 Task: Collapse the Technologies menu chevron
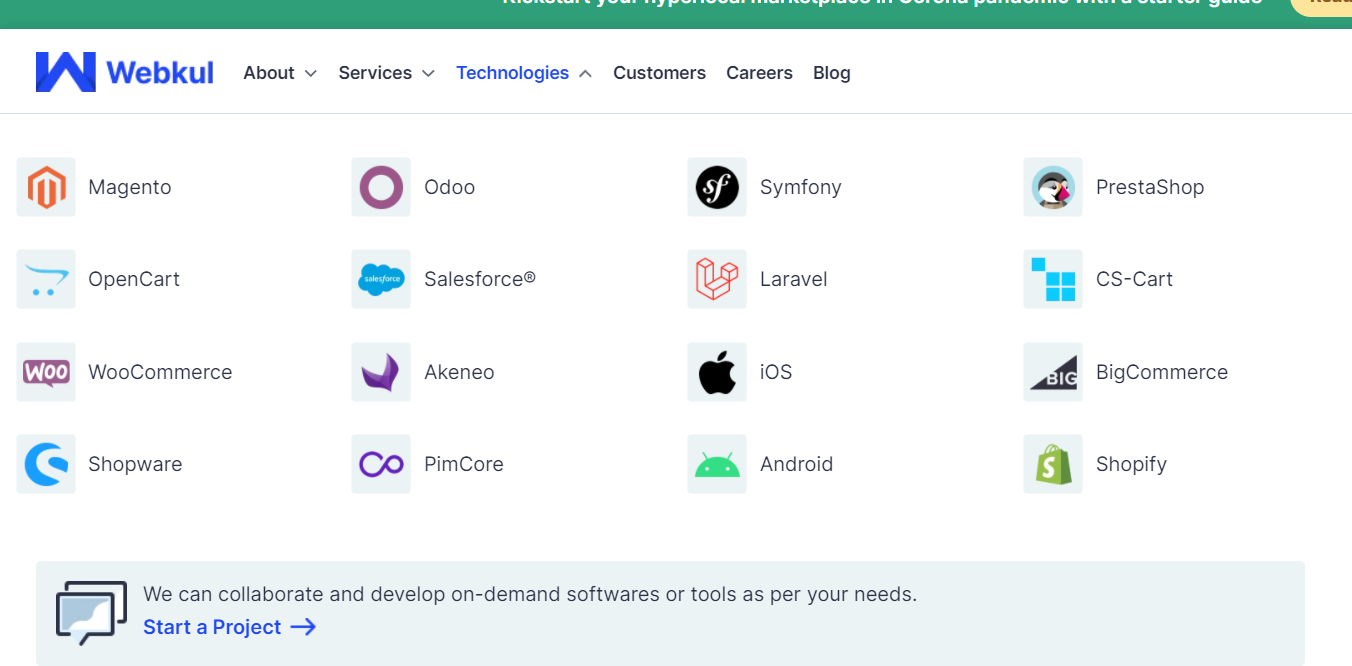coord(585,73)
